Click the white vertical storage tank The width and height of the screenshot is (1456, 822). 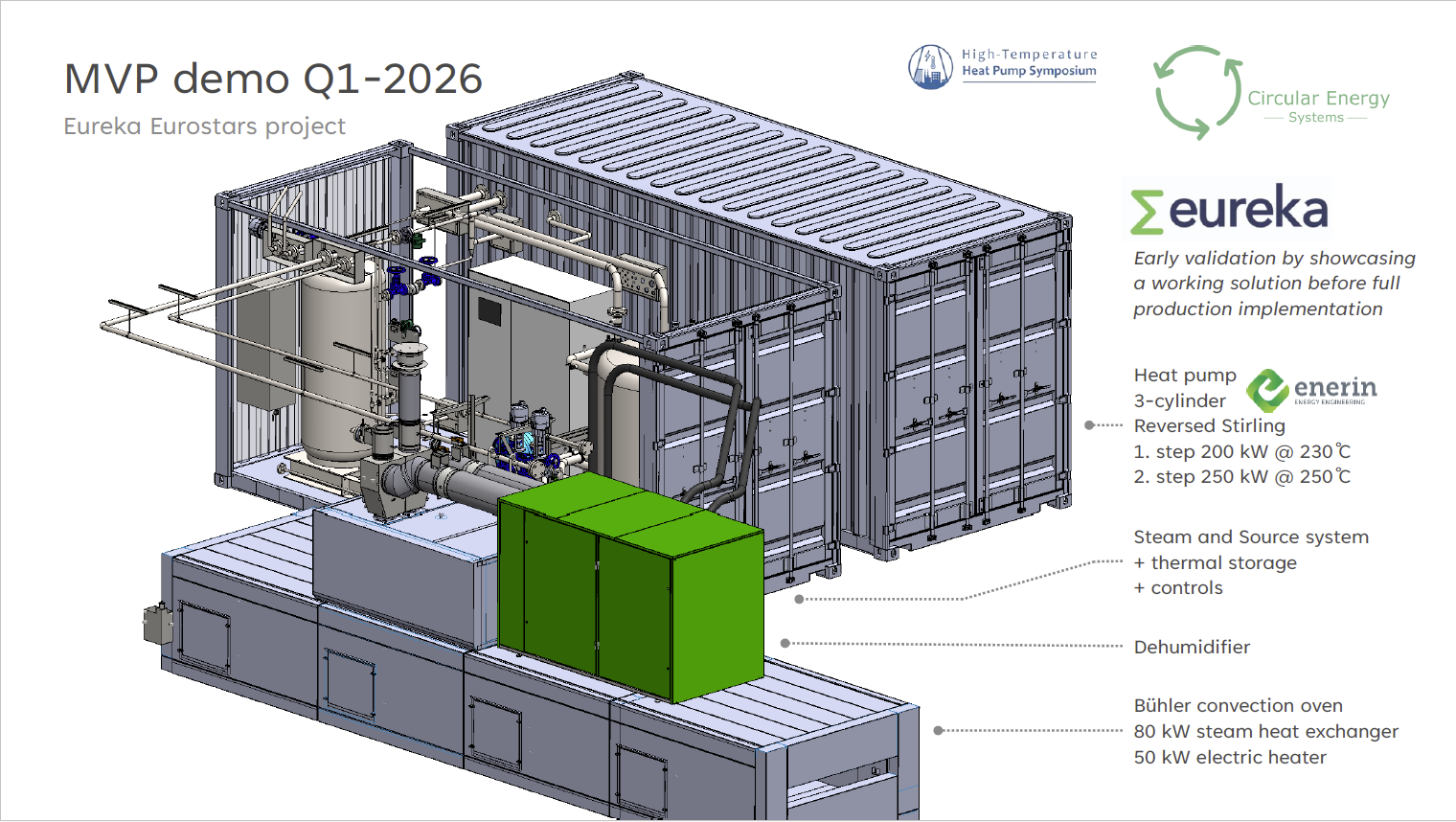coord(337,362)
